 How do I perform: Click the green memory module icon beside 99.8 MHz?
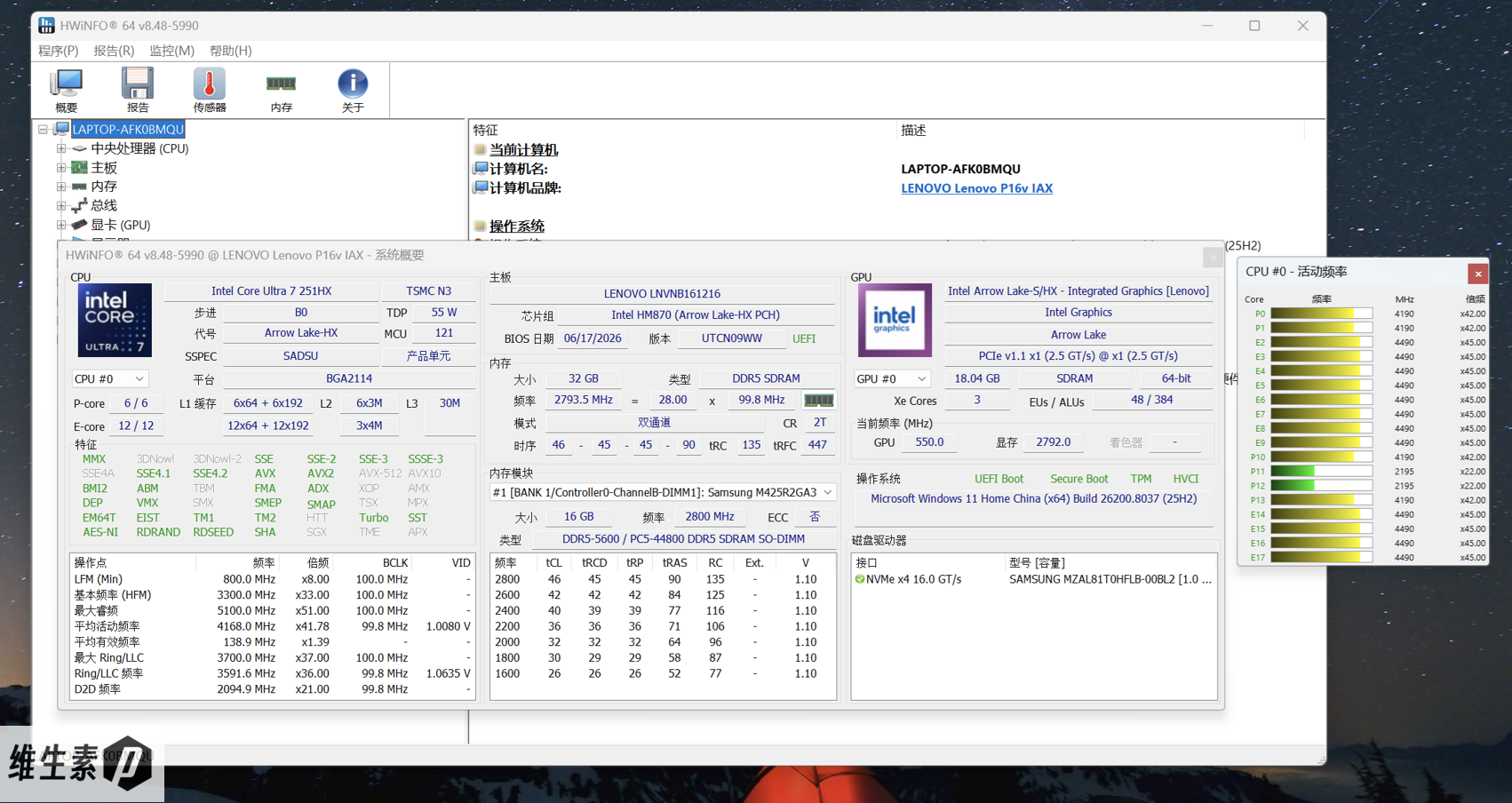pos(818,401)
